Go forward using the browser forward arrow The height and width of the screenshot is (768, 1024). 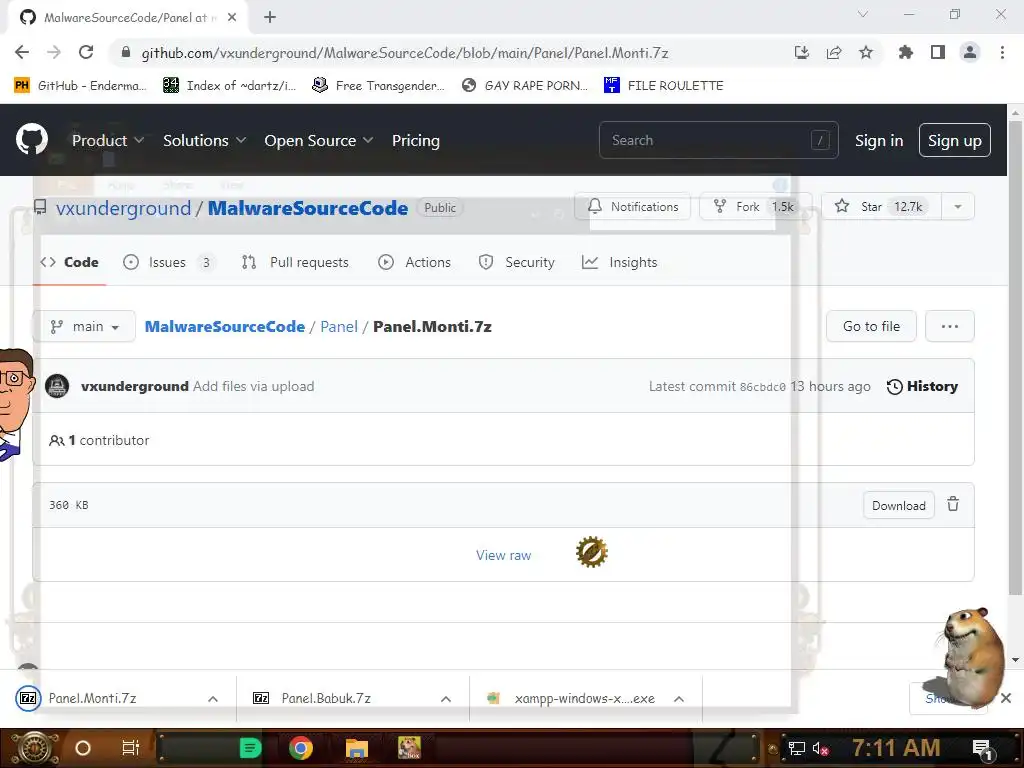[54, 53]
